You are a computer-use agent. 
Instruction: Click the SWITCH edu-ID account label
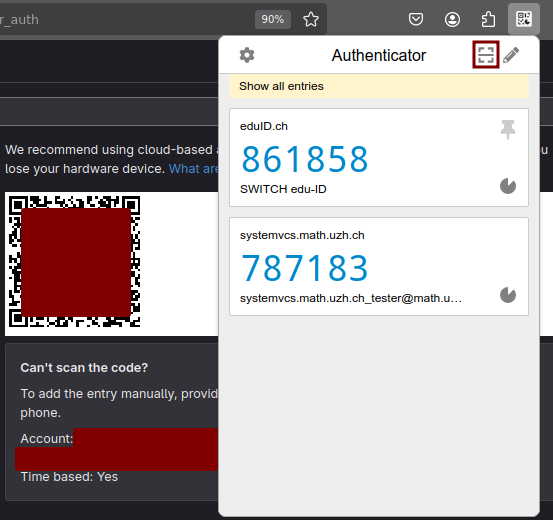pyautogui.click(x=283, y=189)
